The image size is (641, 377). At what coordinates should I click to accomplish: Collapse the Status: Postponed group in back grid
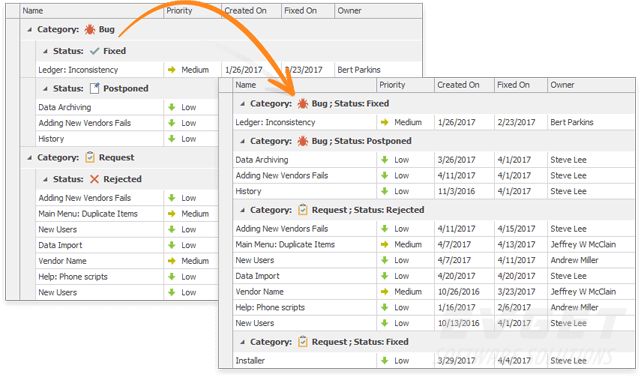pos(45,89)
